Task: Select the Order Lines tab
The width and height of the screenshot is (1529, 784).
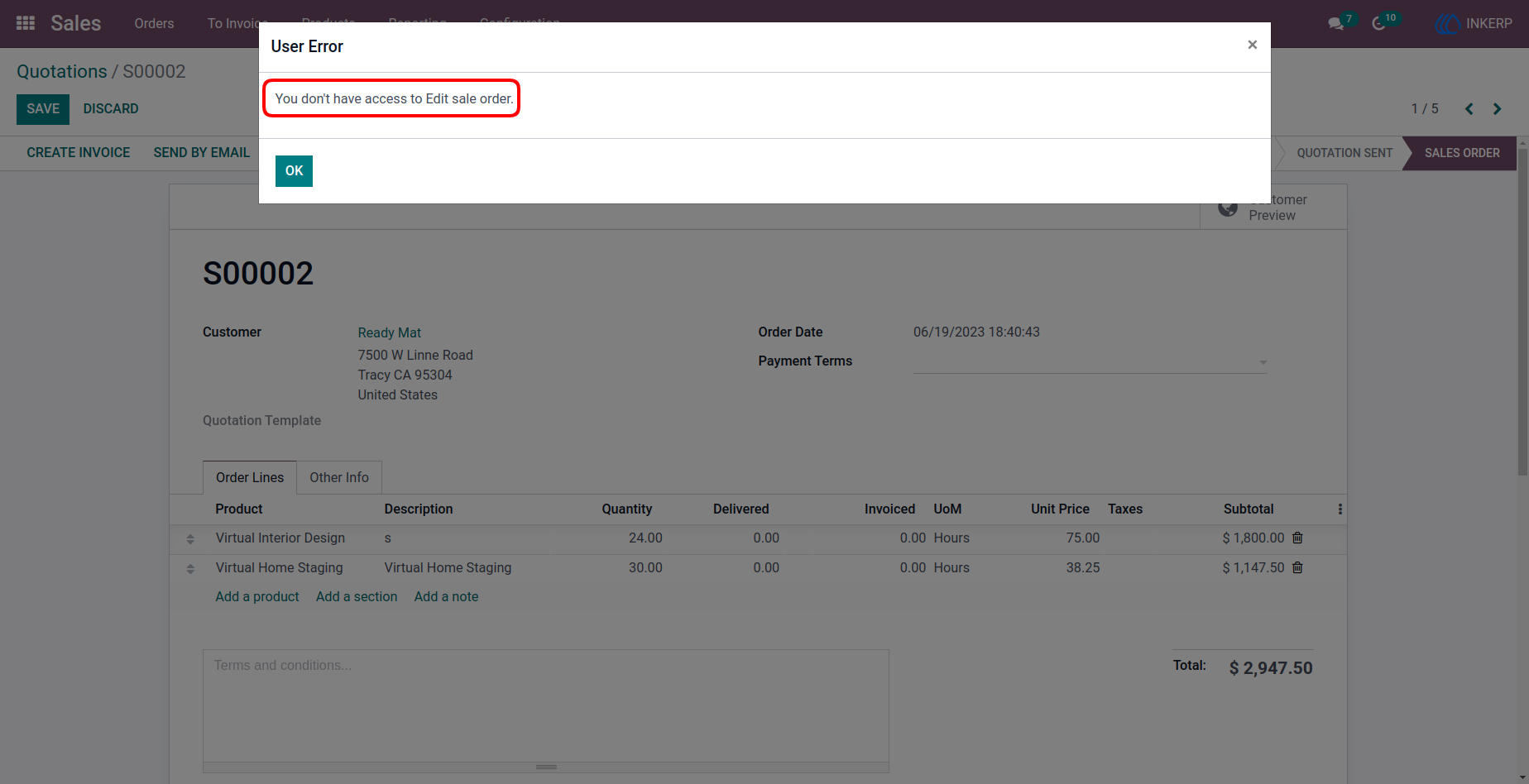Action: click(x=250, y=478)
